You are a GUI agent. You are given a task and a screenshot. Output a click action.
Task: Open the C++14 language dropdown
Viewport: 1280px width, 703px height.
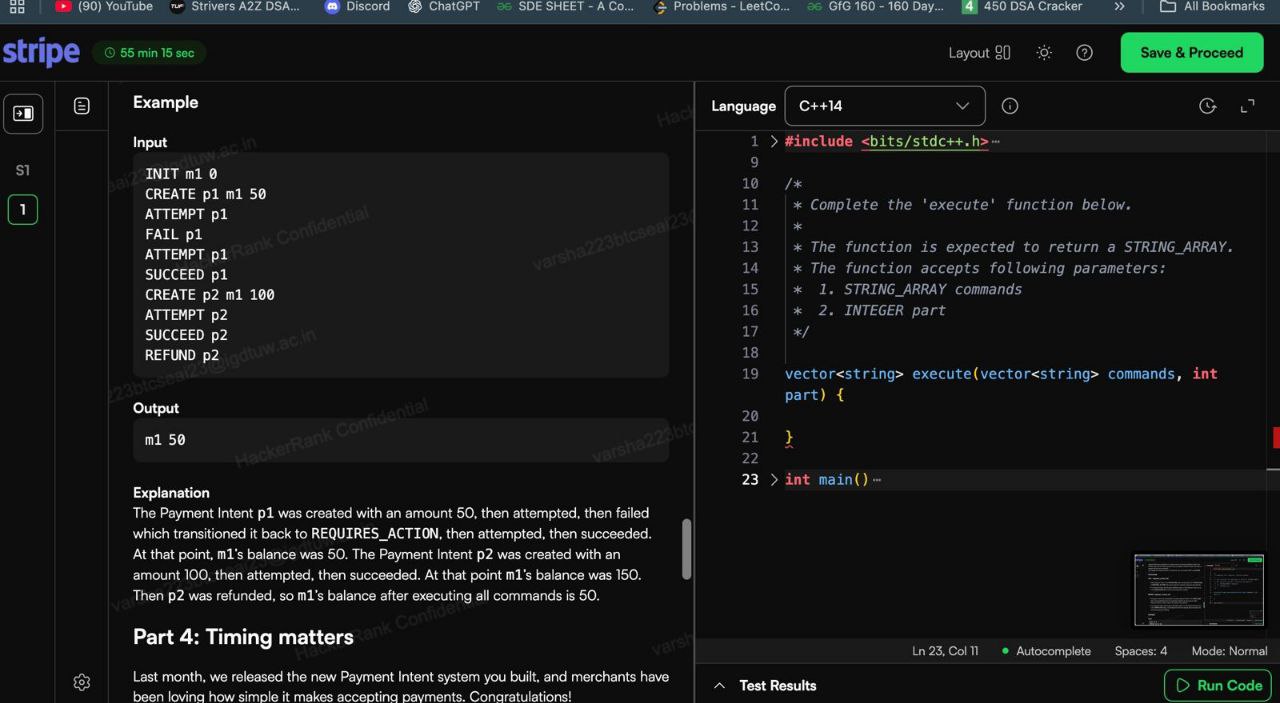[x=884, y=106]
